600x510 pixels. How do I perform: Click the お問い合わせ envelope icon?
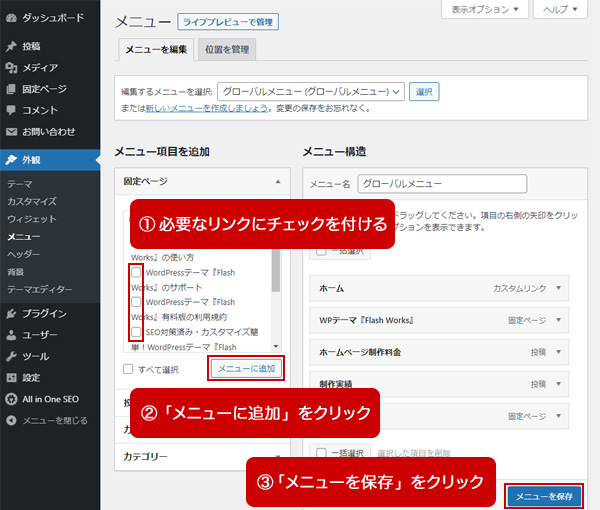(x=11, y=132)
